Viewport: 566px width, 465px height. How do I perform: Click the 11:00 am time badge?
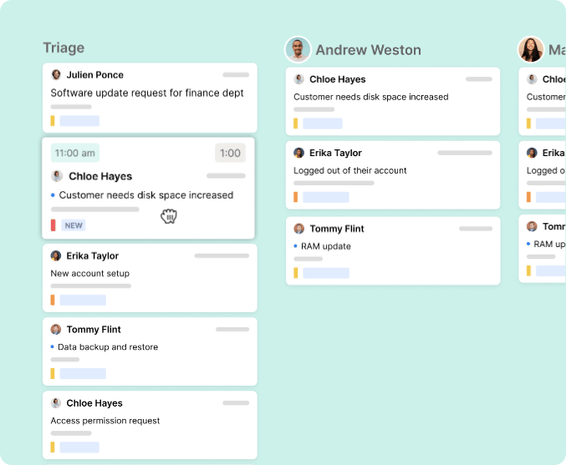click(x=75, y=153)
